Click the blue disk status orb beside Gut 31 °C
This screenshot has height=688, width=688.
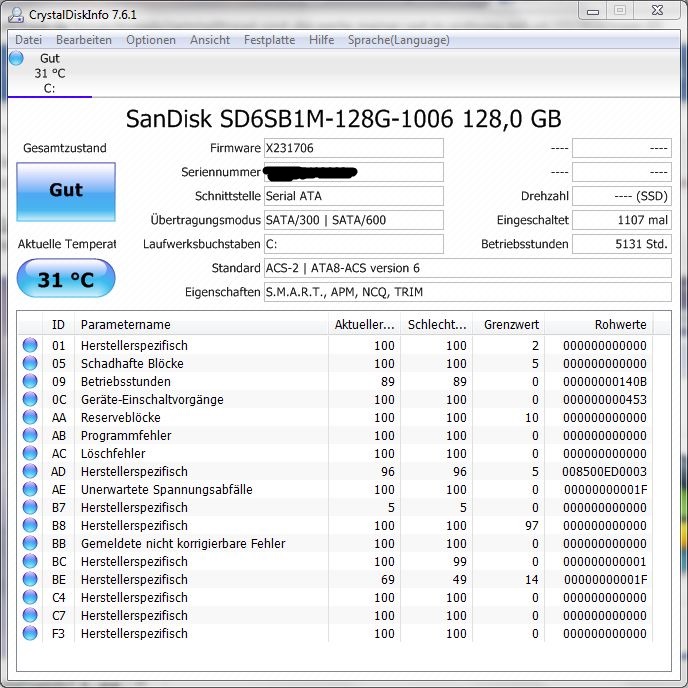(x=16, y=58)
